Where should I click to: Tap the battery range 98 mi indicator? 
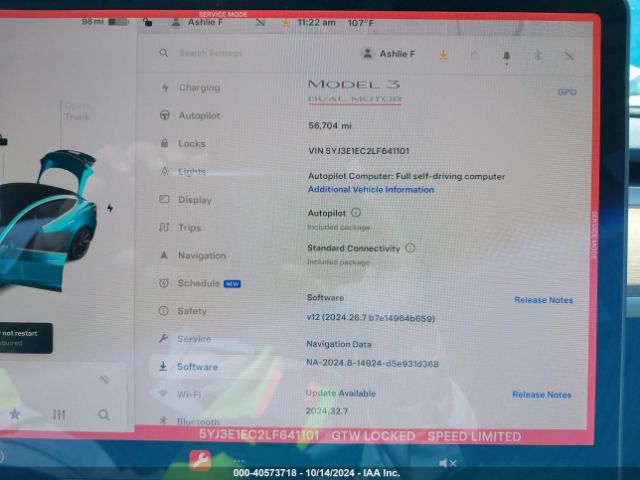pos(105,21)
